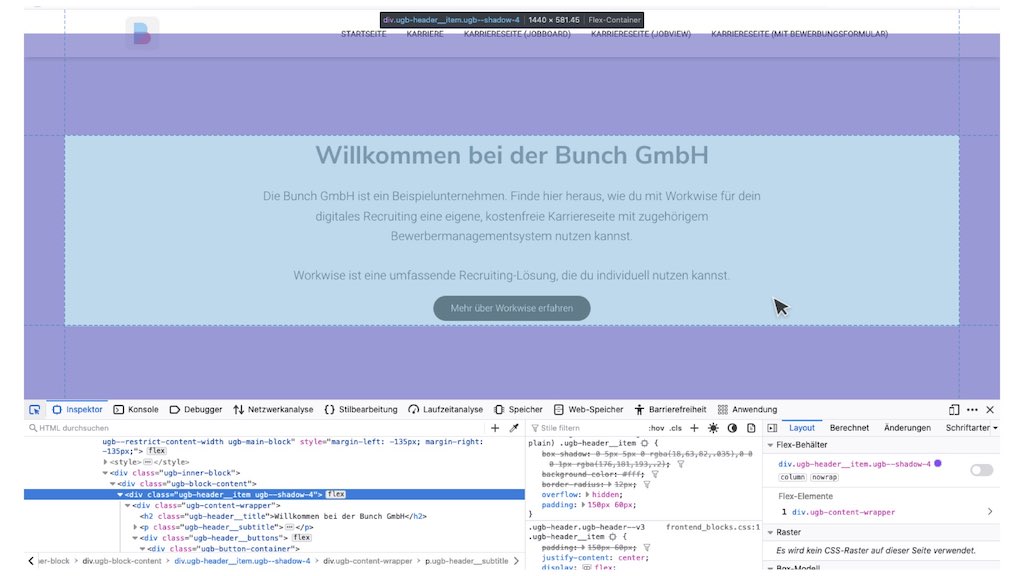Open the devtools three-dots options menu
The height and width of the screenshot is (576, 1024).
pos(972,409)
